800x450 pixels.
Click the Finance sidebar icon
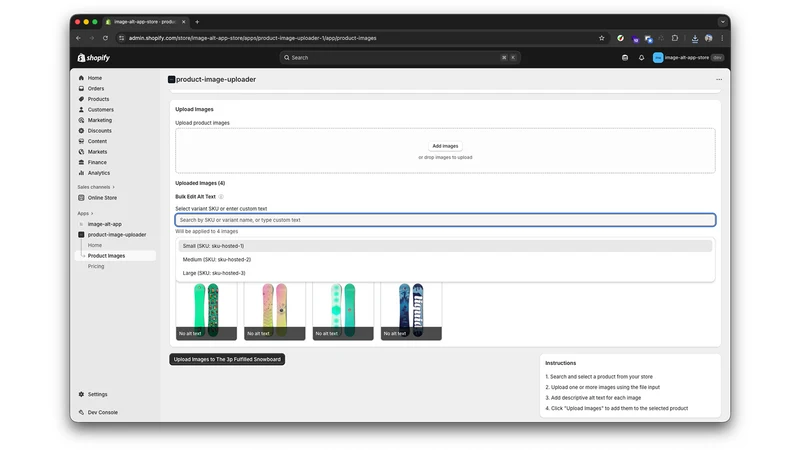pyautogui.click(x=81, y=162)
